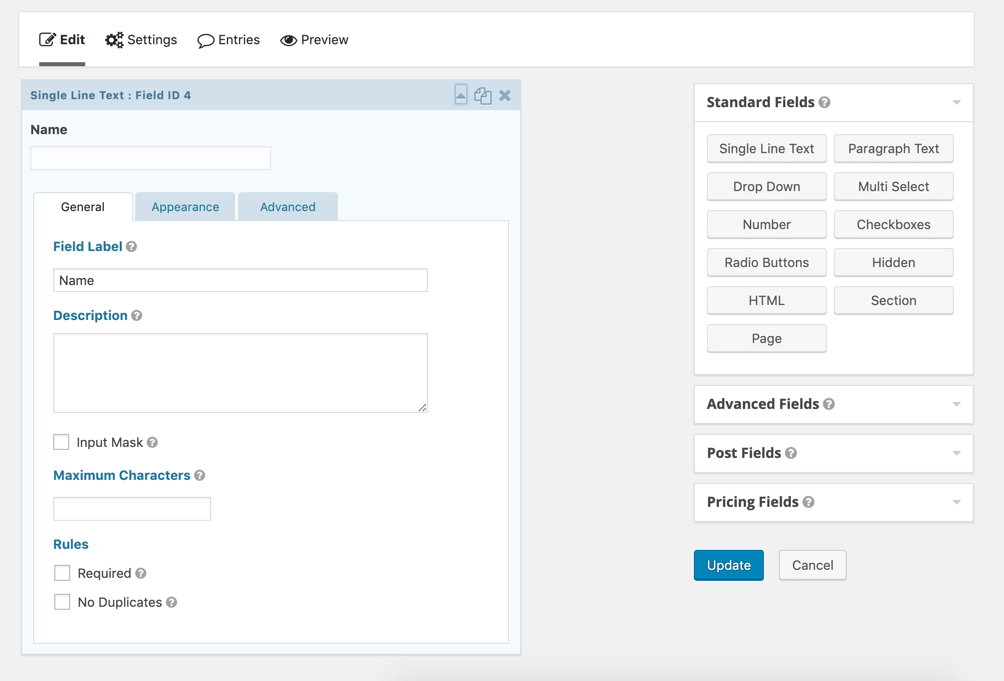Expand the Advanced Fields panel
This screenshot has width=1004, height=681.
957,404
